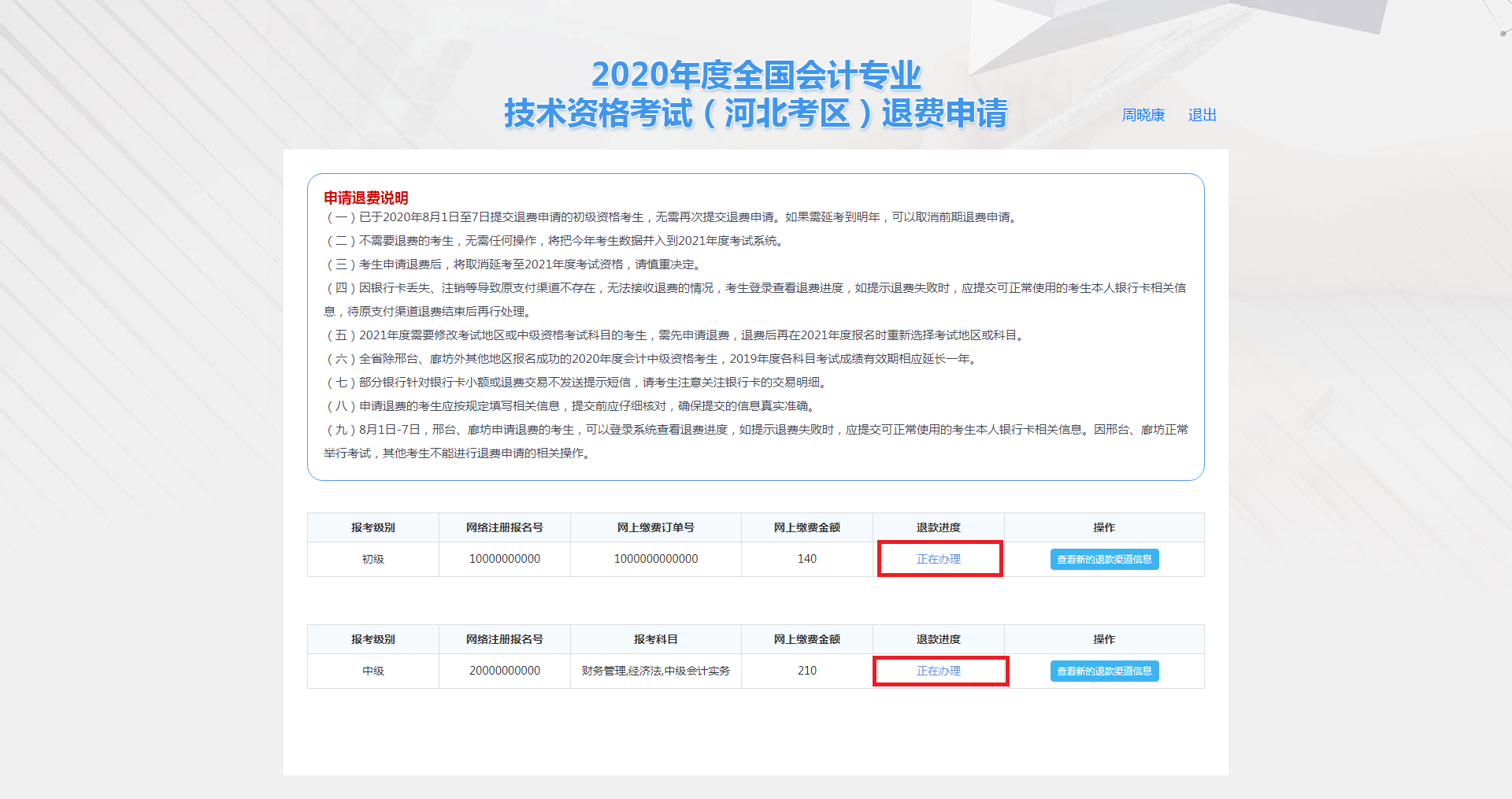The image size is (1512, 799).
Task: Click the username 周晓康
Action: [x=1143, y=115]
